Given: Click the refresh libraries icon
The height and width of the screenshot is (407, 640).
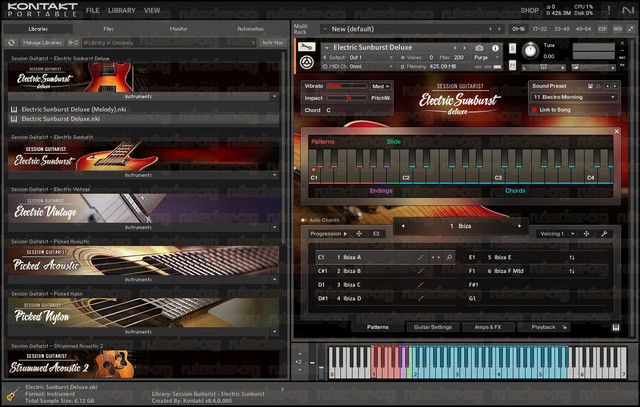Looking at the screenshot, I should click(11, 42).
